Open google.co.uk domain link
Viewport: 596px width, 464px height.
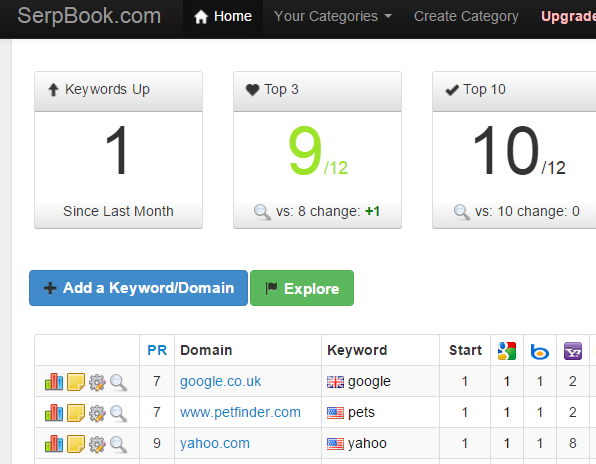click(220, 381)
